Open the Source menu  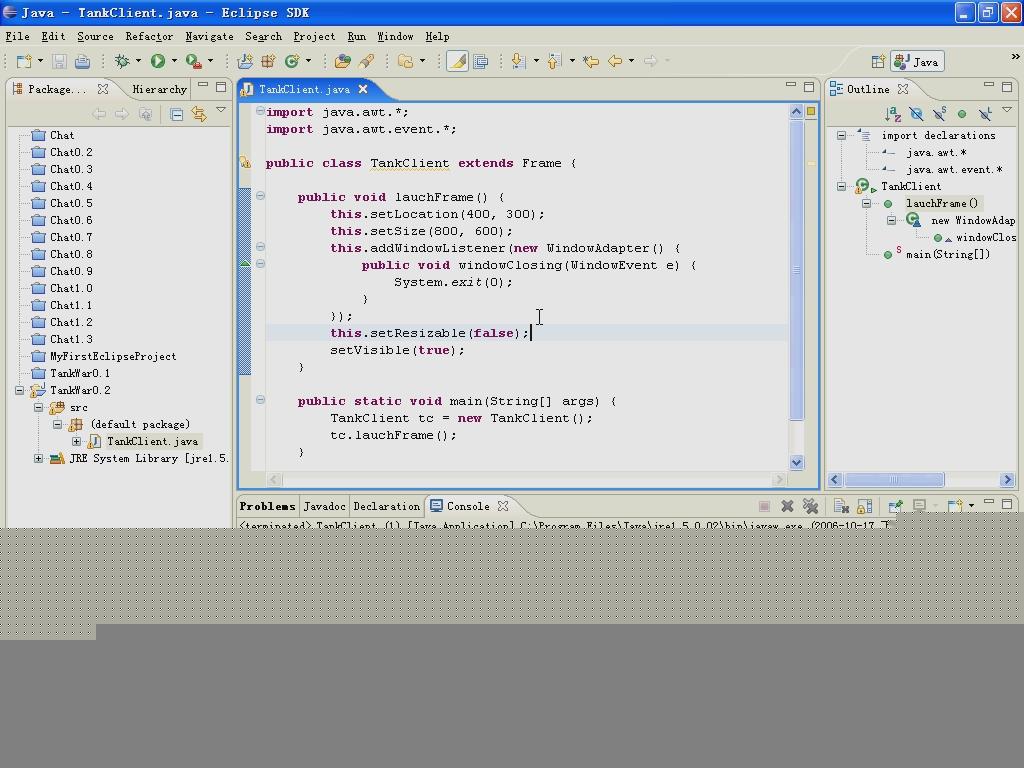pos(95,37)
